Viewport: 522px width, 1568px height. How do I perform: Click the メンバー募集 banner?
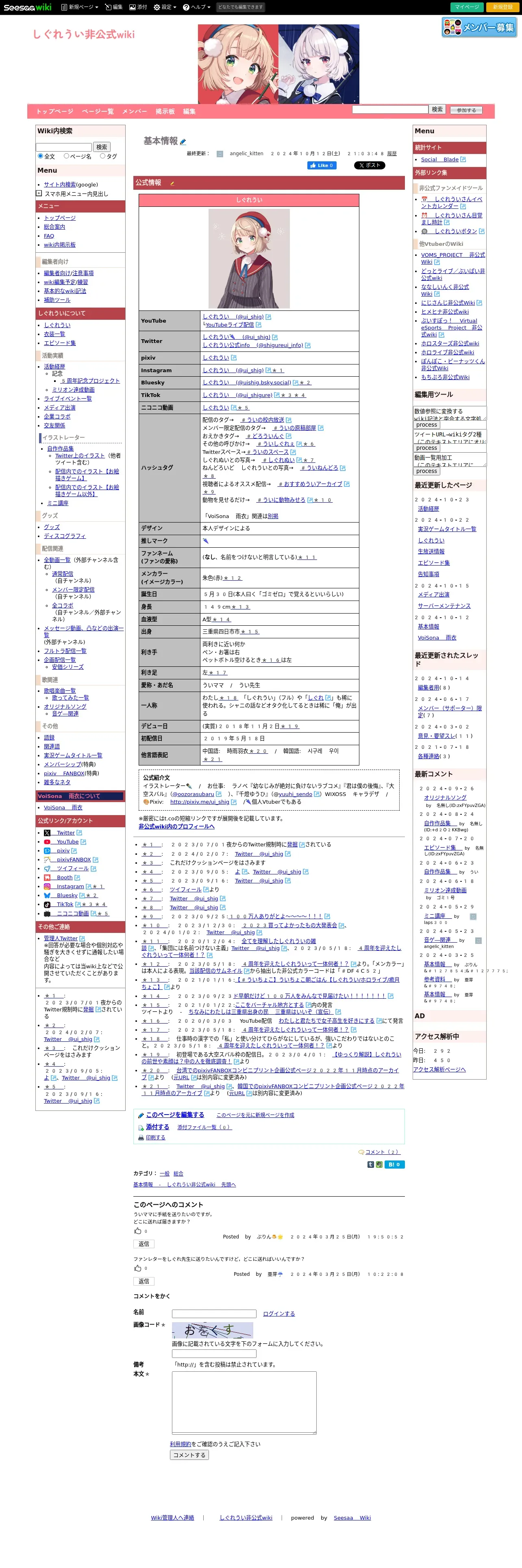pos(479,27)
